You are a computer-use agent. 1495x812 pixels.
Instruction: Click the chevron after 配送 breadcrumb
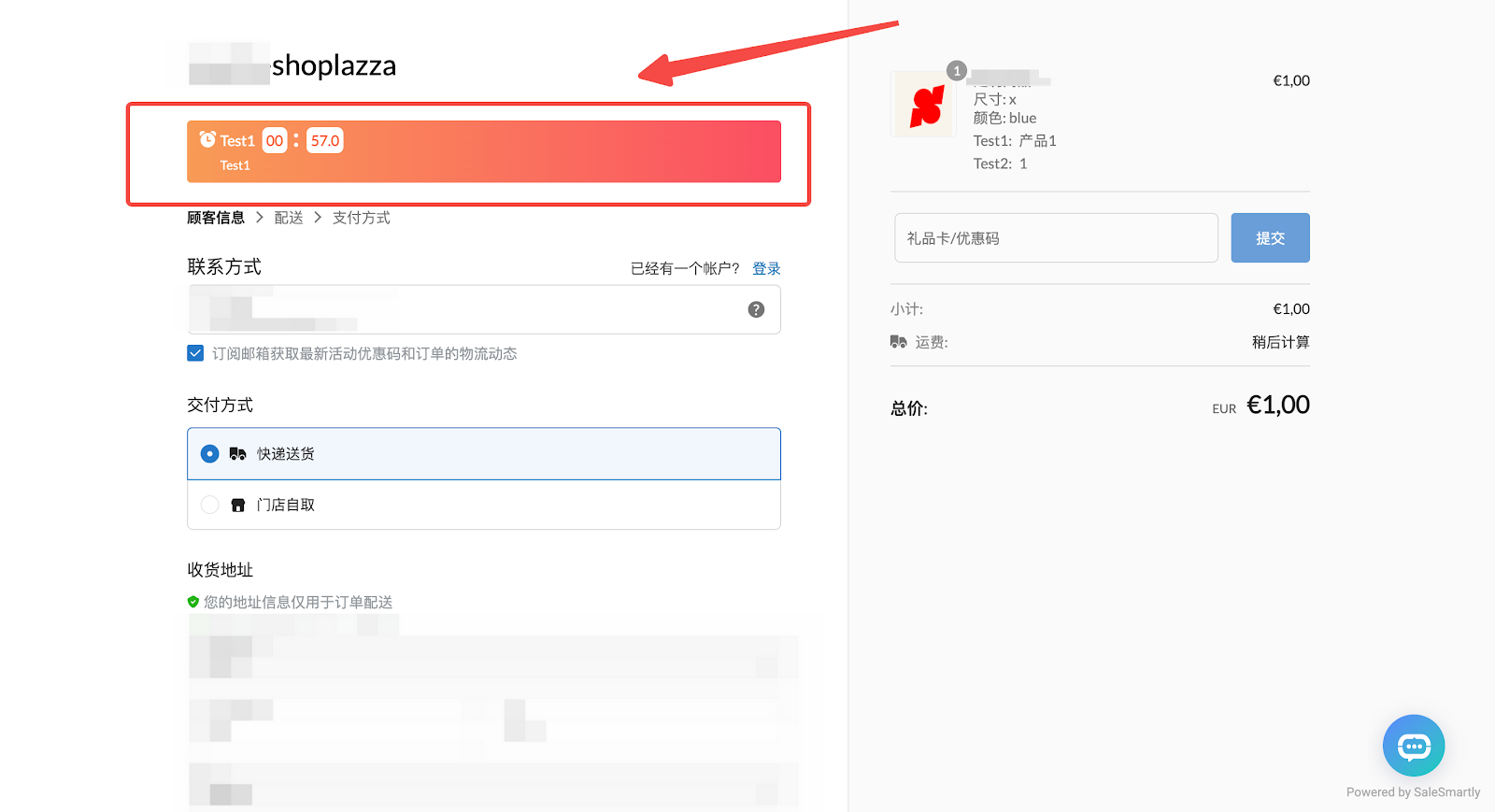click(x=318, y=218)
